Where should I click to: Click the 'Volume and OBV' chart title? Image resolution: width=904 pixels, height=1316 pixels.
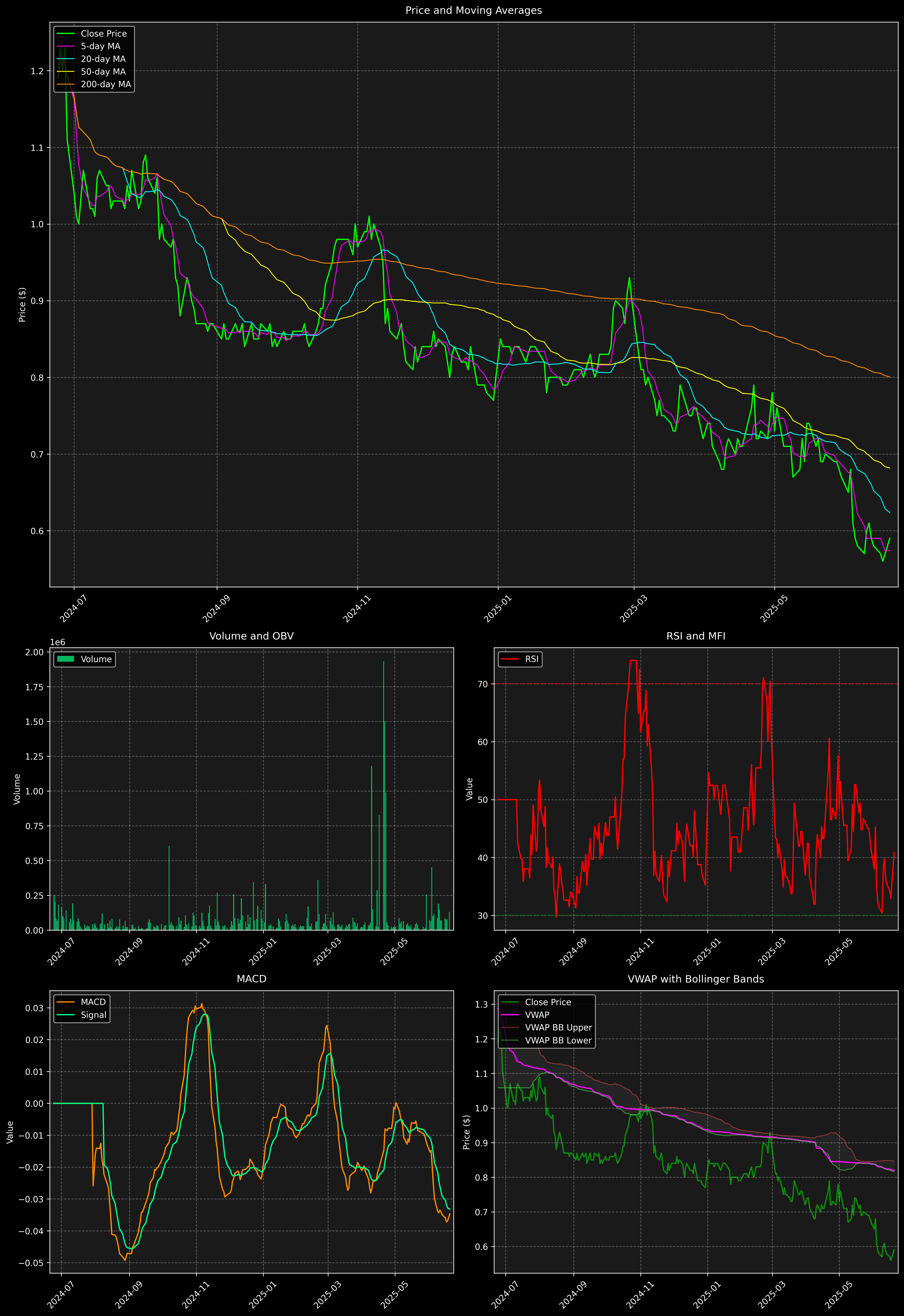coord(252,636)
